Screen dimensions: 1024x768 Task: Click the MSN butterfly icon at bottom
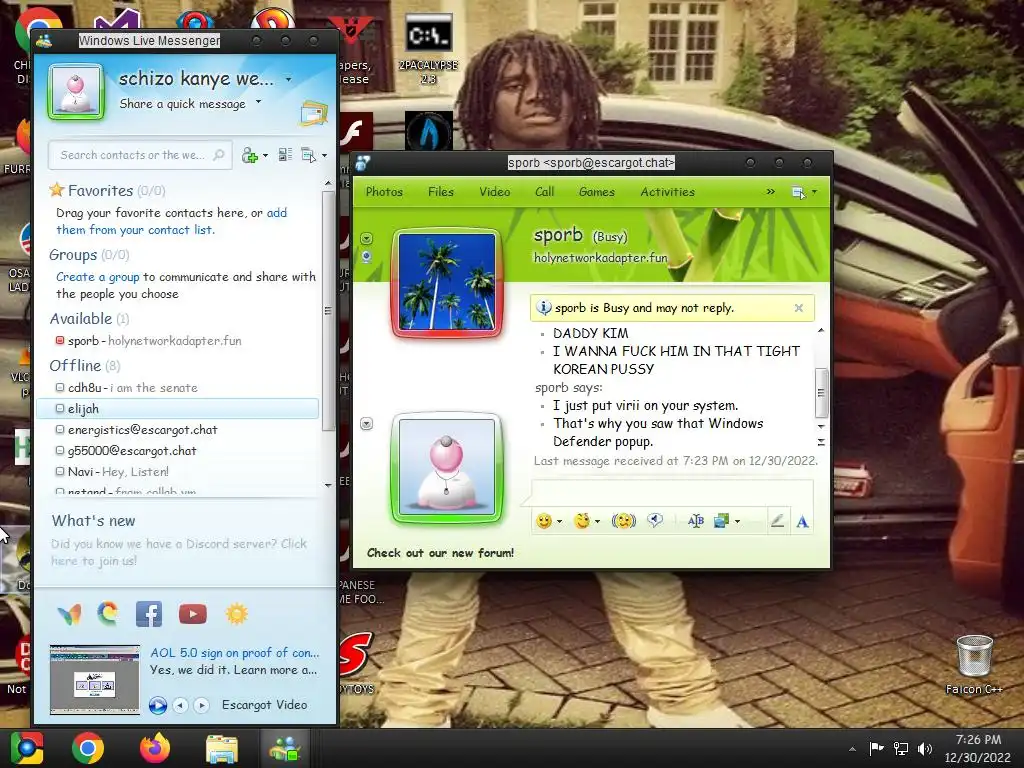pos(69,614)
